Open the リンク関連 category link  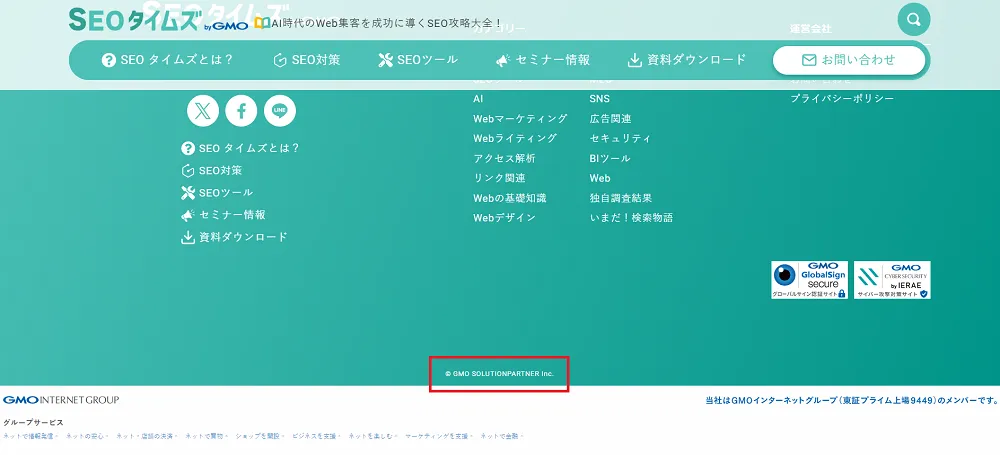(x=499, y=178)
